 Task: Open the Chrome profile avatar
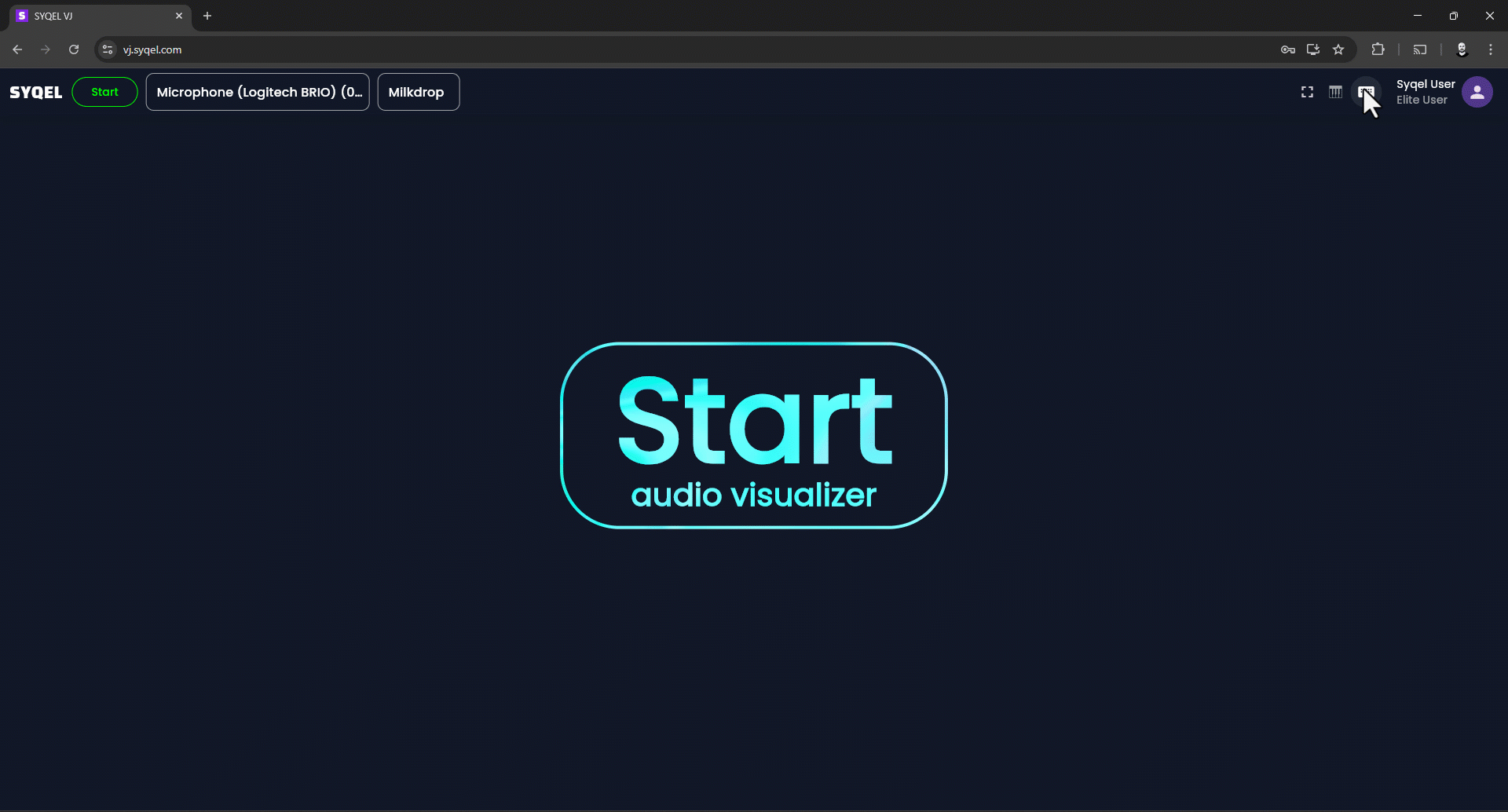[x=1462, y=49]
